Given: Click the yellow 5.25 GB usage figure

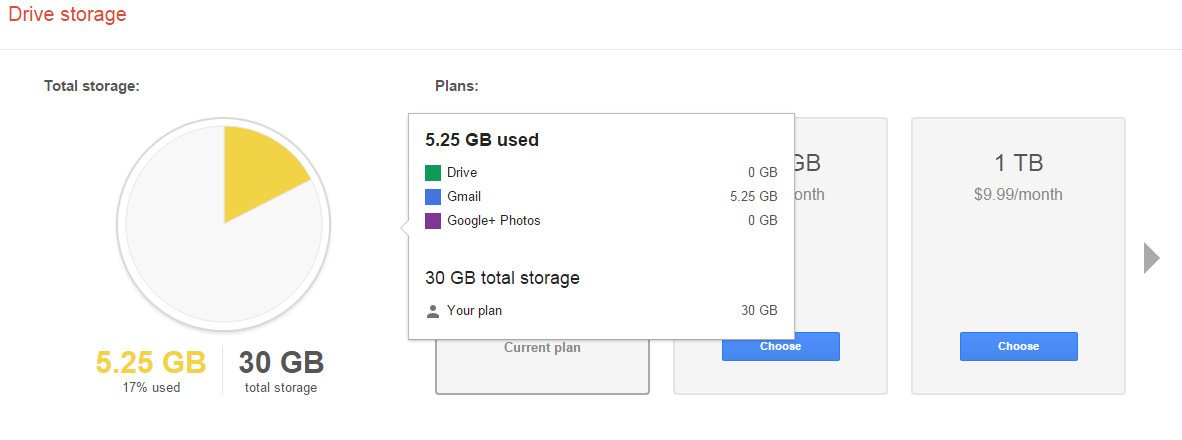Looking at the screenshot, I should click(x=151, y=362).
